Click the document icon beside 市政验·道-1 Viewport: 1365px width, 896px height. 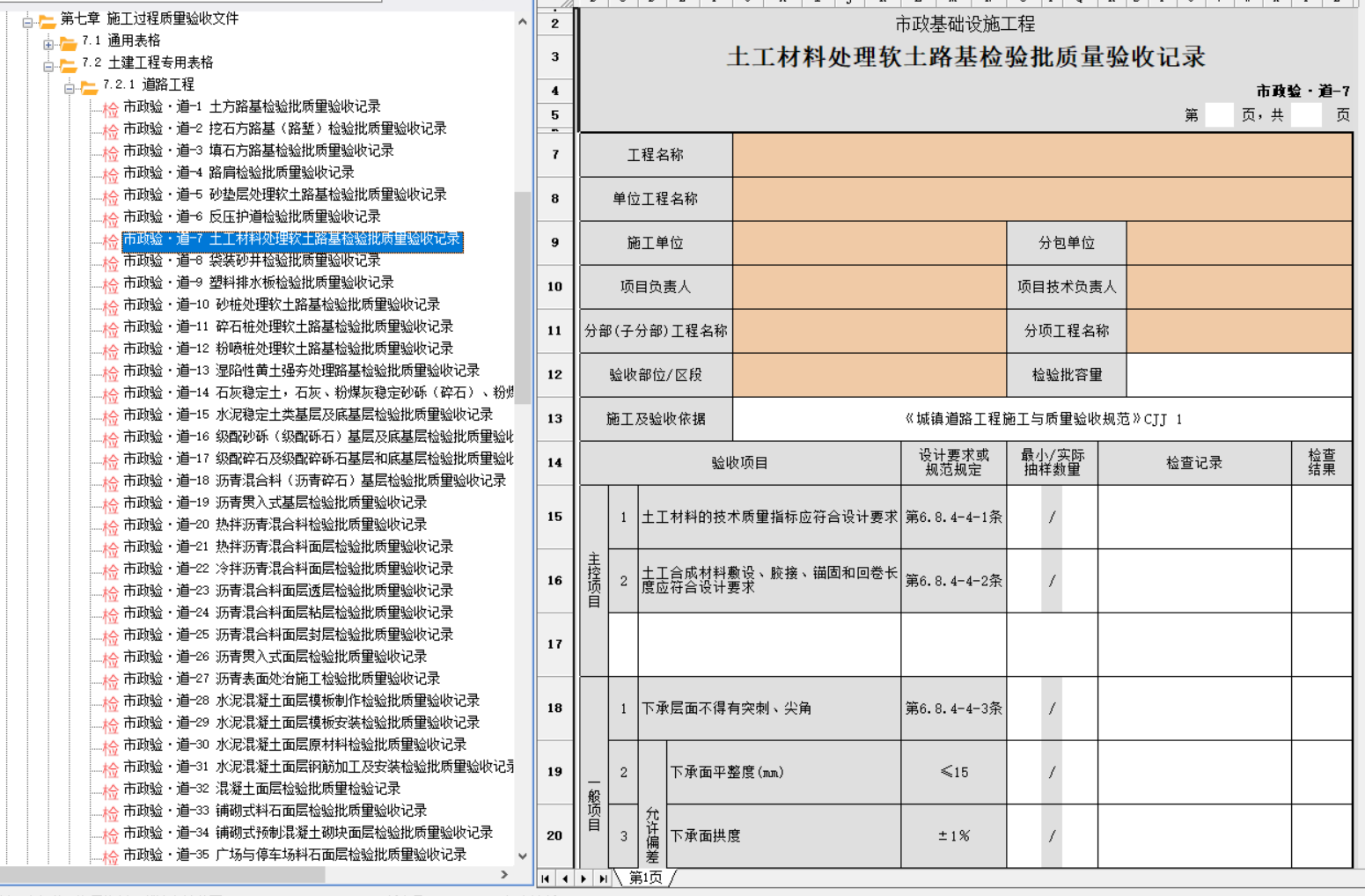110,108
